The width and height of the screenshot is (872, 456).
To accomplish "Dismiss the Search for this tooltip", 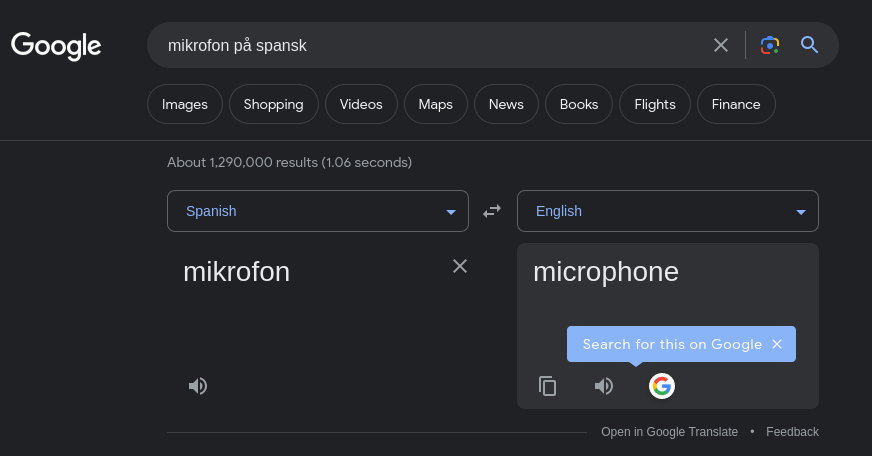I will tap(777, 344).
